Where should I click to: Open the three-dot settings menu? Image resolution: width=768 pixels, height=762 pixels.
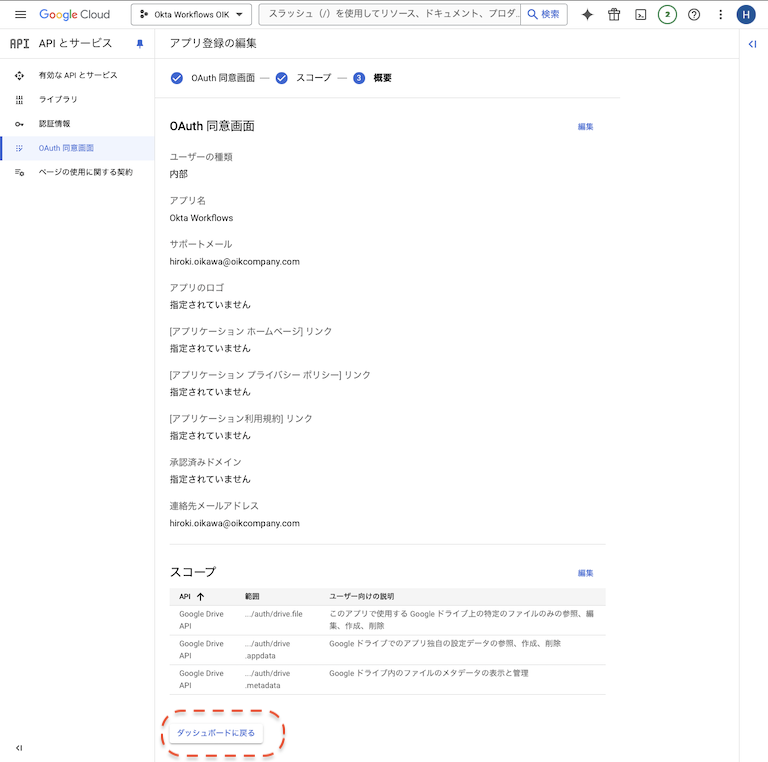click(x=720, y=15)
